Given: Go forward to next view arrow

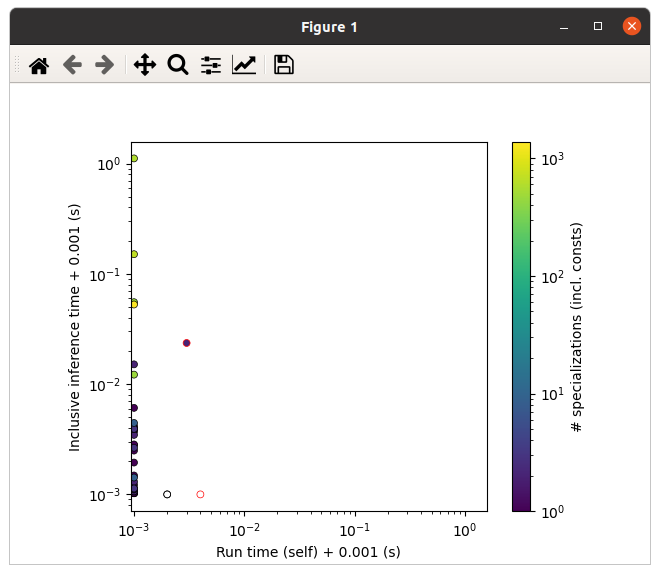Looking at the screenshot, I should coord(104,65).
